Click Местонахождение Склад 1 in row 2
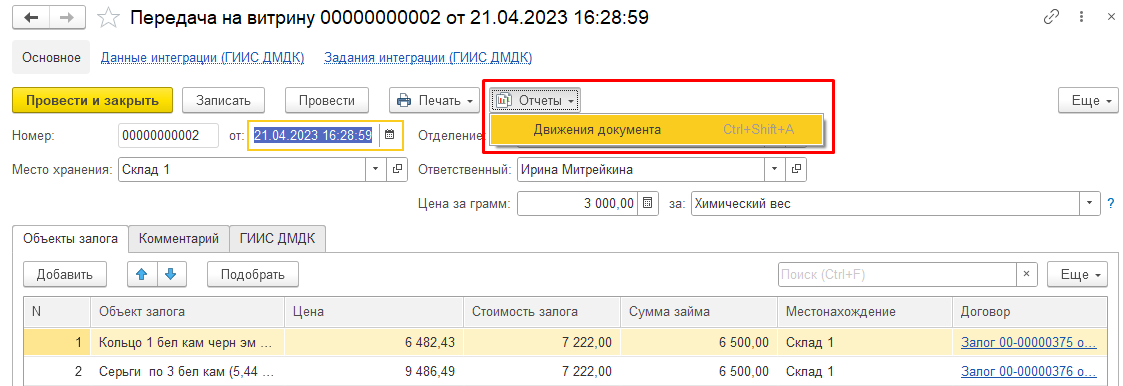 [864, 372]
